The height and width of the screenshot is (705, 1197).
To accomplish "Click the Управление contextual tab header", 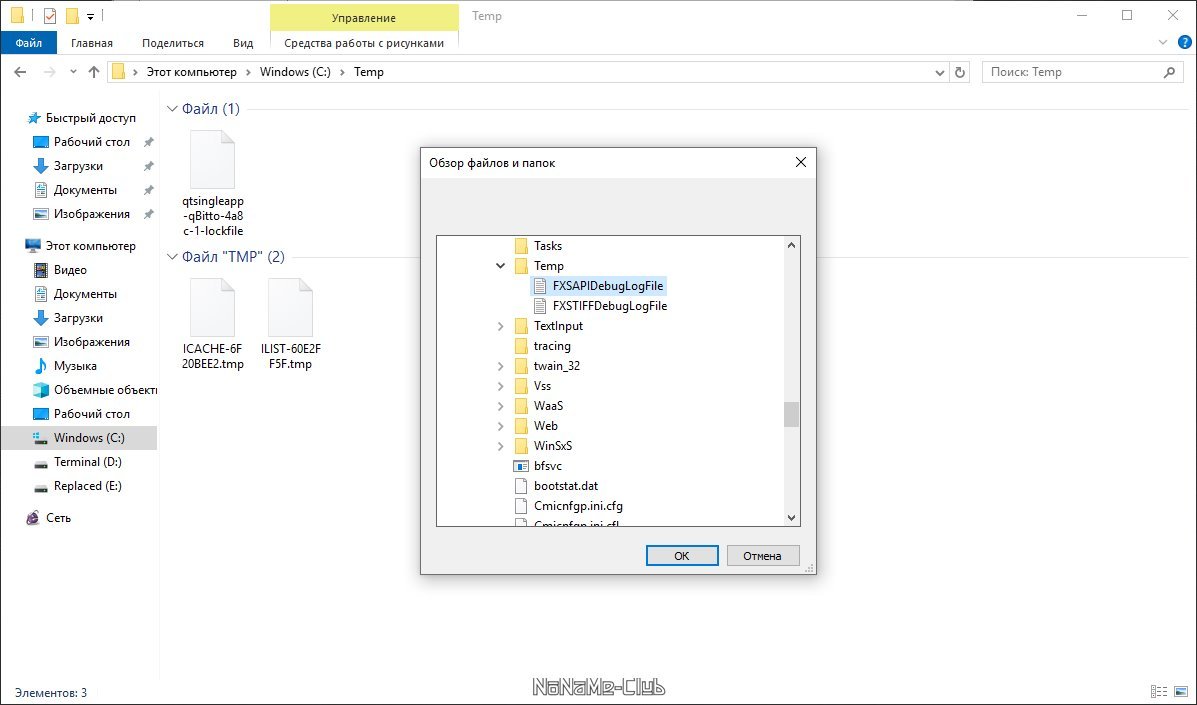I will point(364,18).
